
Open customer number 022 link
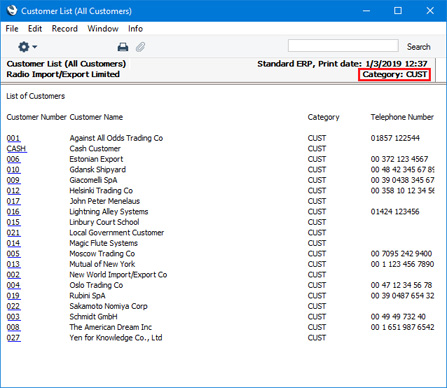click(13, 306)
